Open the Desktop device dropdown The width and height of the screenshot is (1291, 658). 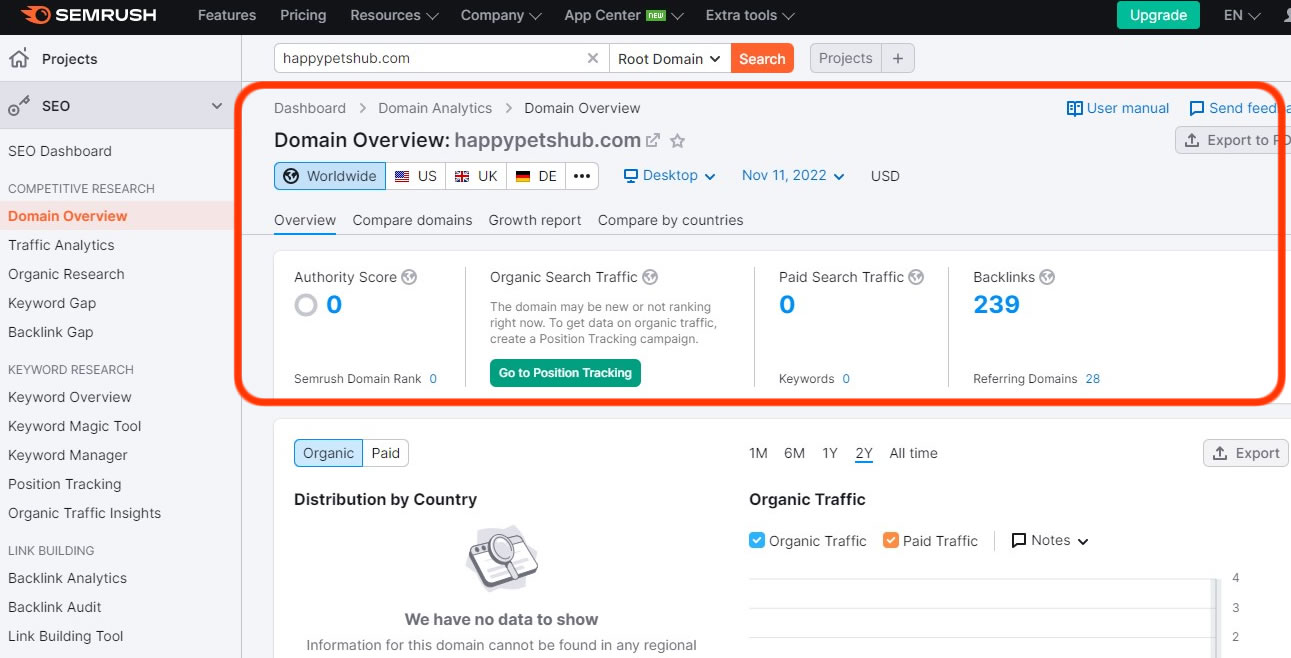pos(670,176)
